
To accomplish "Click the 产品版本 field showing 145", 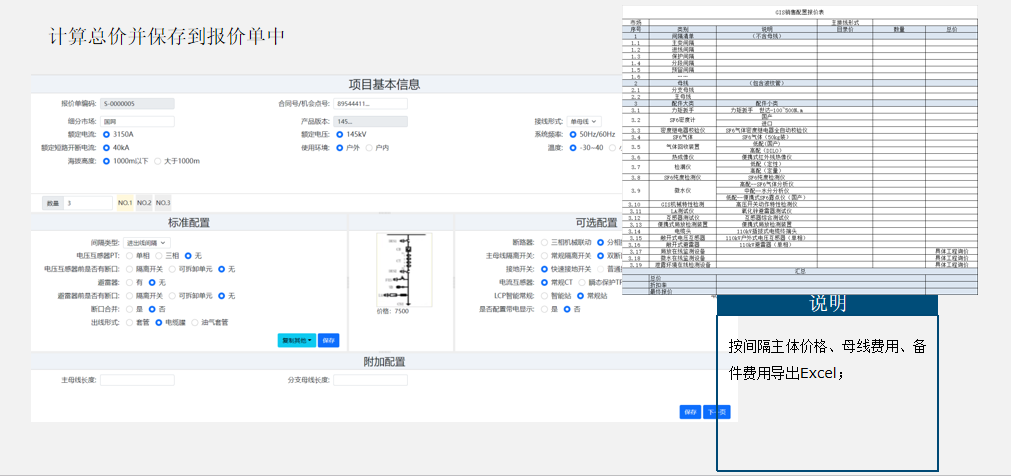I will coord(371,121).
